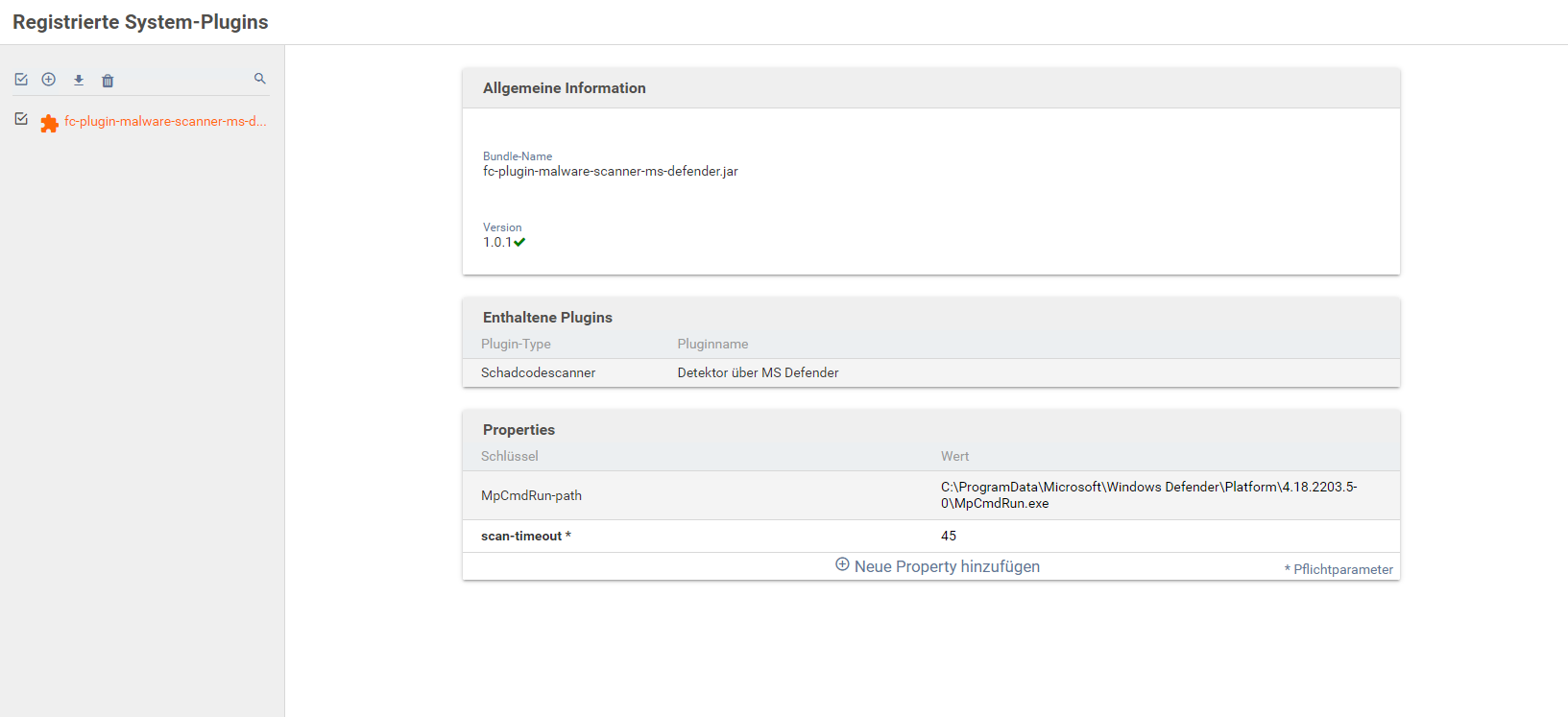Open the search magnifier in sidebar
This screenshot has width=1568, height=717.
tap(259, 79)
